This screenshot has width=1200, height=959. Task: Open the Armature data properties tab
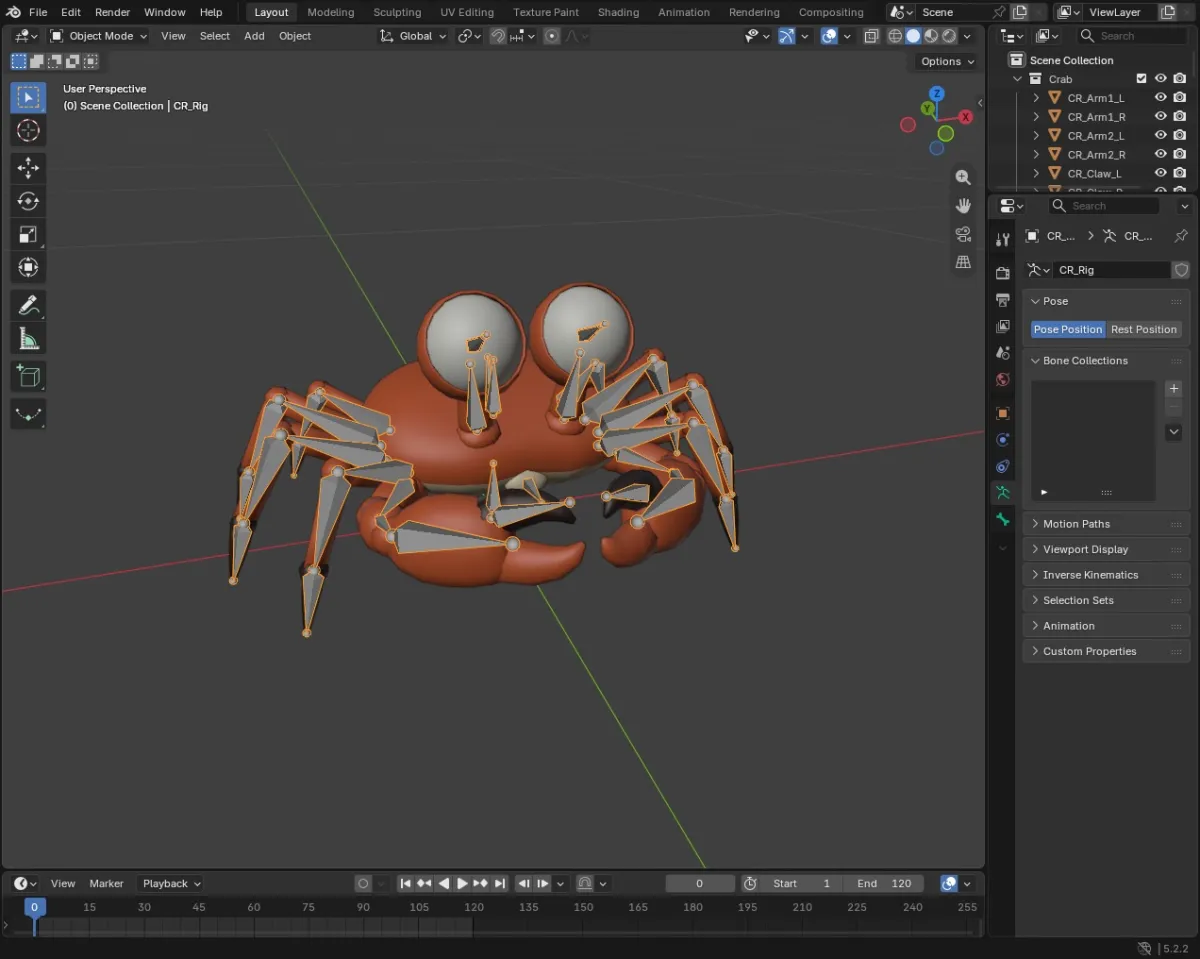point(1003,493)
